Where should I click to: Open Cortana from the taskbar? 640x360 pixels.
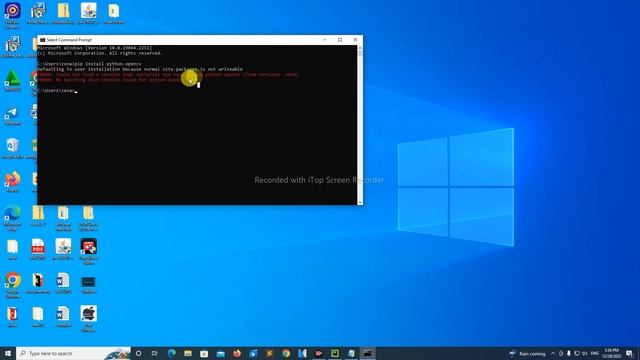[138, 353]
